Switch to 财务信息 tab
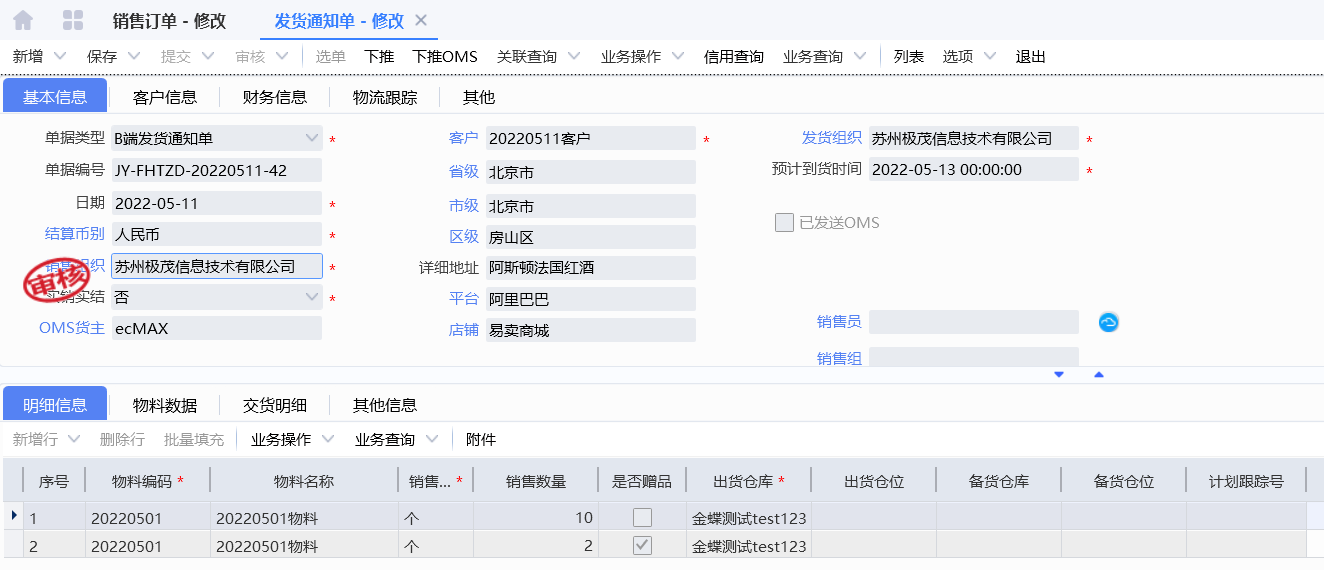 pos(275,97)
